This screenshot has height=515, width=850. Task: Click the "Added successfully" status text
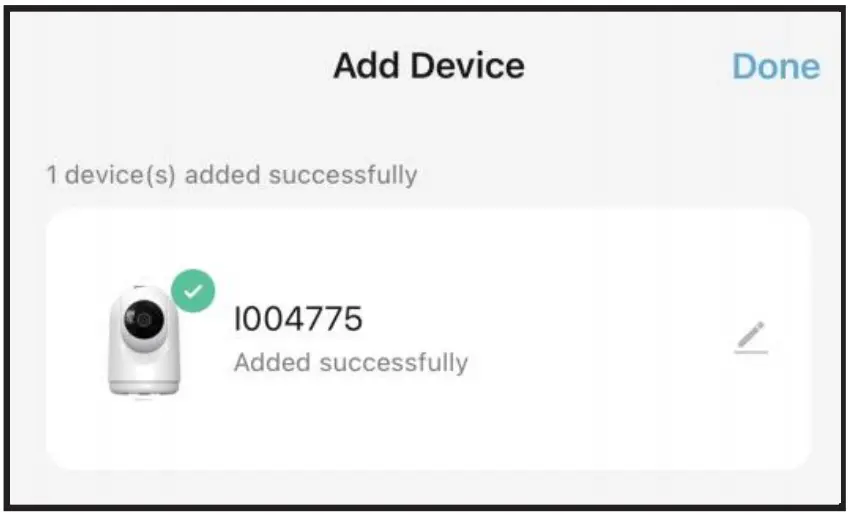click(350, 361)
